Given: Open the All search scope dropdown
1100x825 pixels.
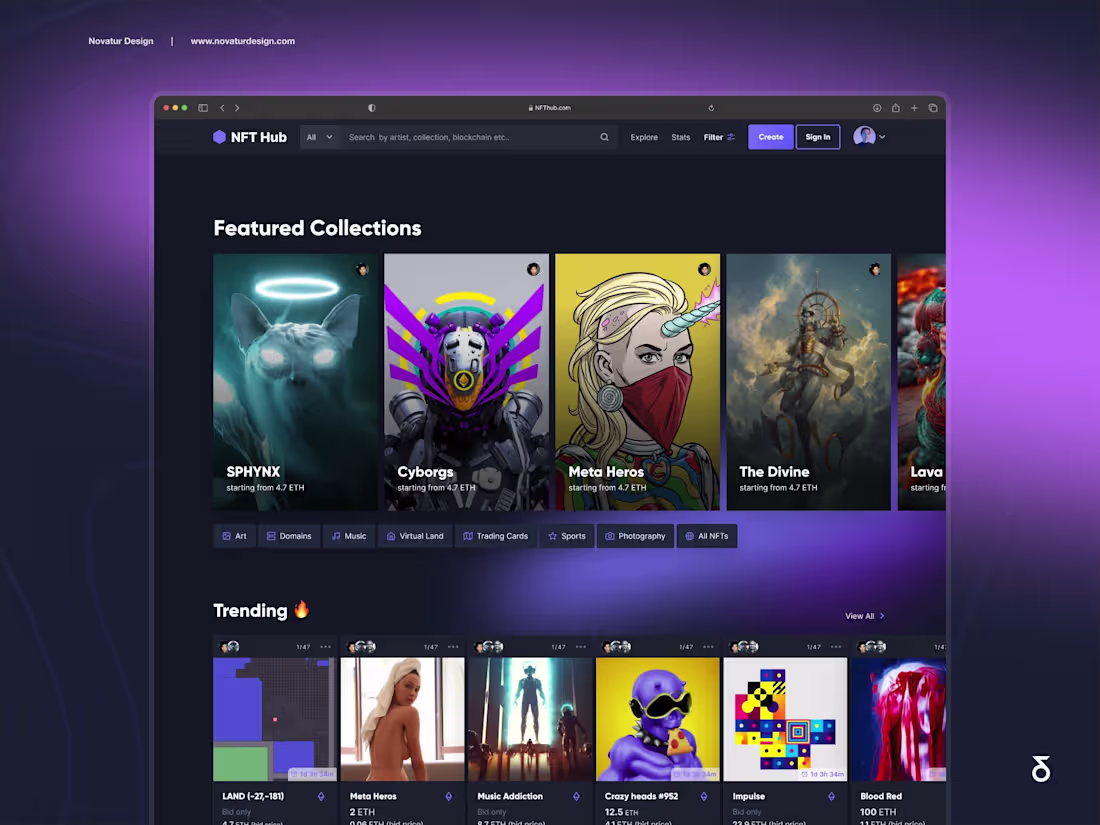Looking at the screenshot, I should tap(318, 137).
